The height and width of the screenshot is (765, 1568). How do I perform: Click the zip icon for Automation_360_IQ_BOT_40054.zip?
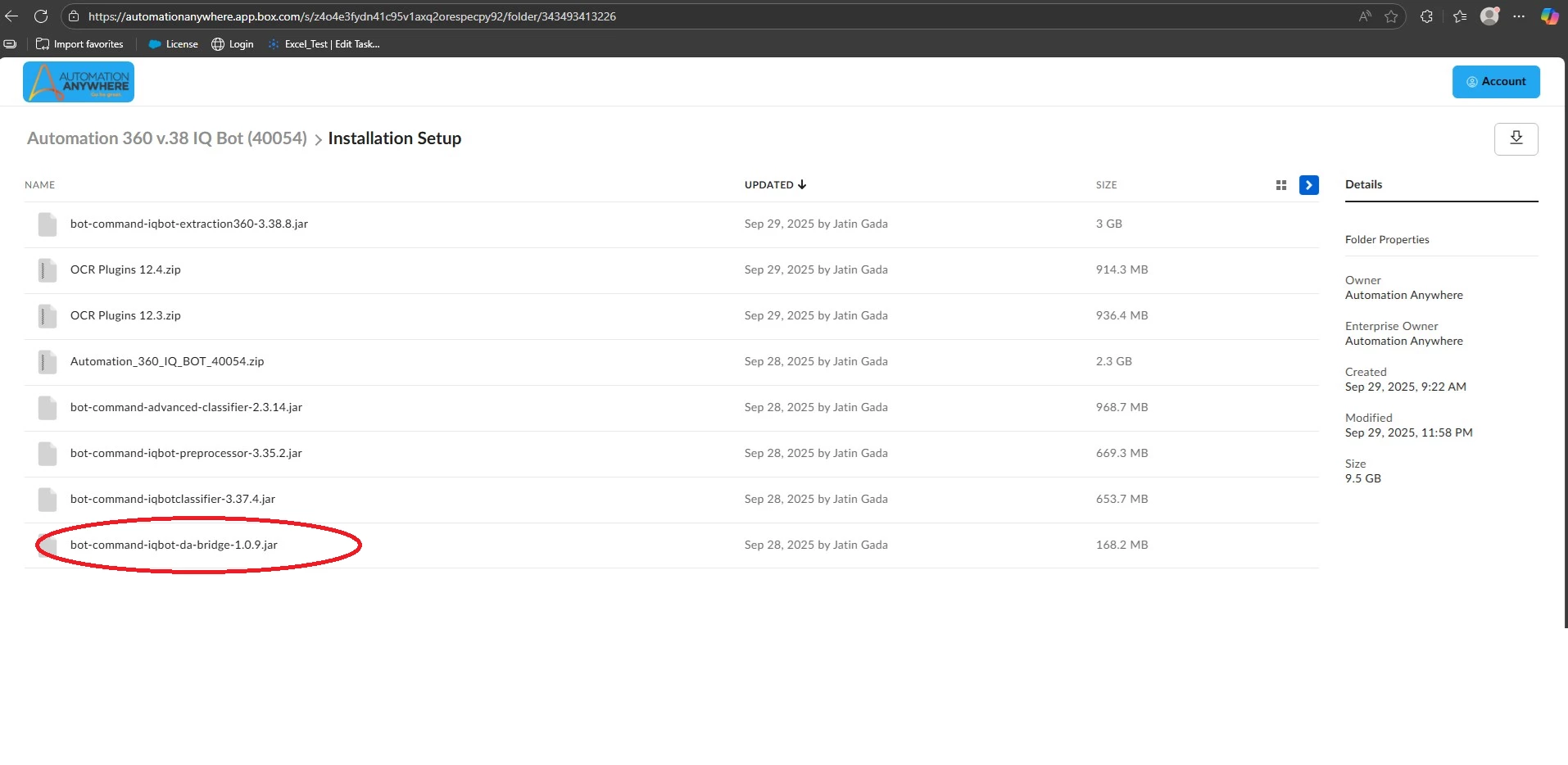pos(48,362)
